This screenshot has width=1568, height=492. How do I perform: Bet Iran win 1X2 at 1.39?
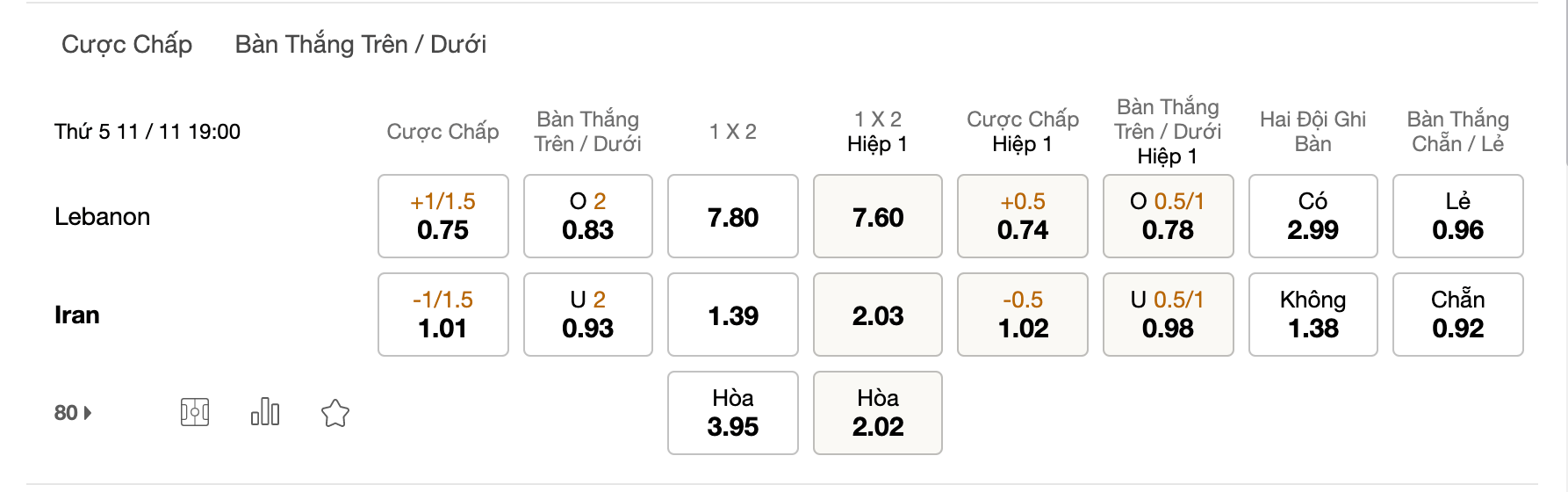733,315
